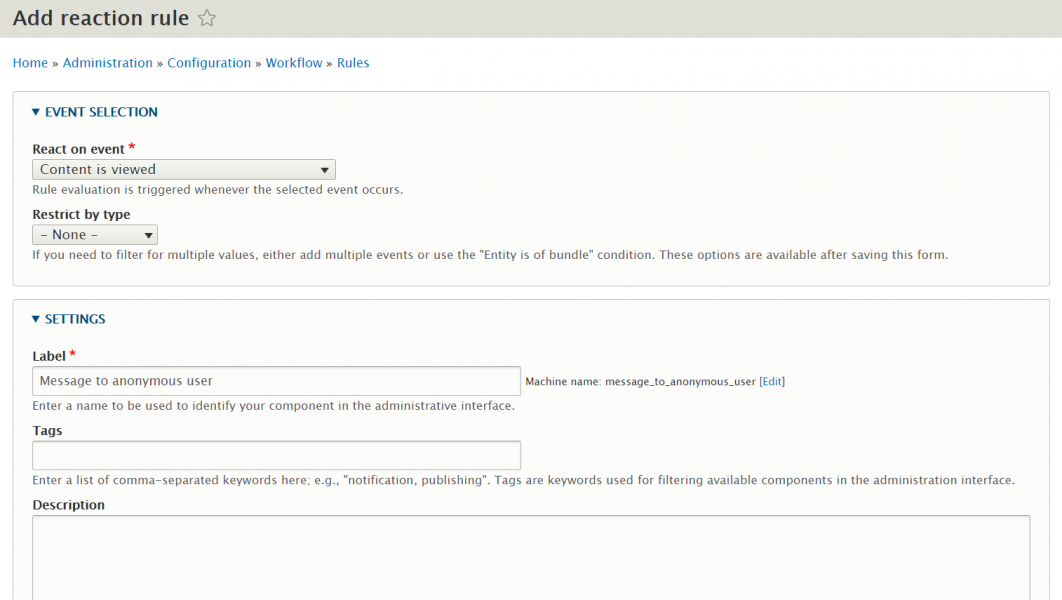
Task: Visit the Workflow section
Action: click(x=293, y=62)
